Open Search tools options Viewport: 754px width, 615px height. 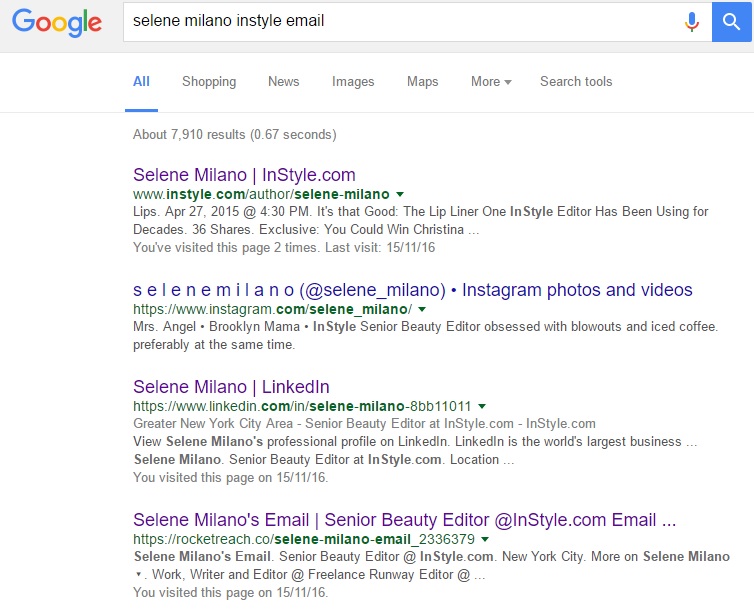point(576,82)
